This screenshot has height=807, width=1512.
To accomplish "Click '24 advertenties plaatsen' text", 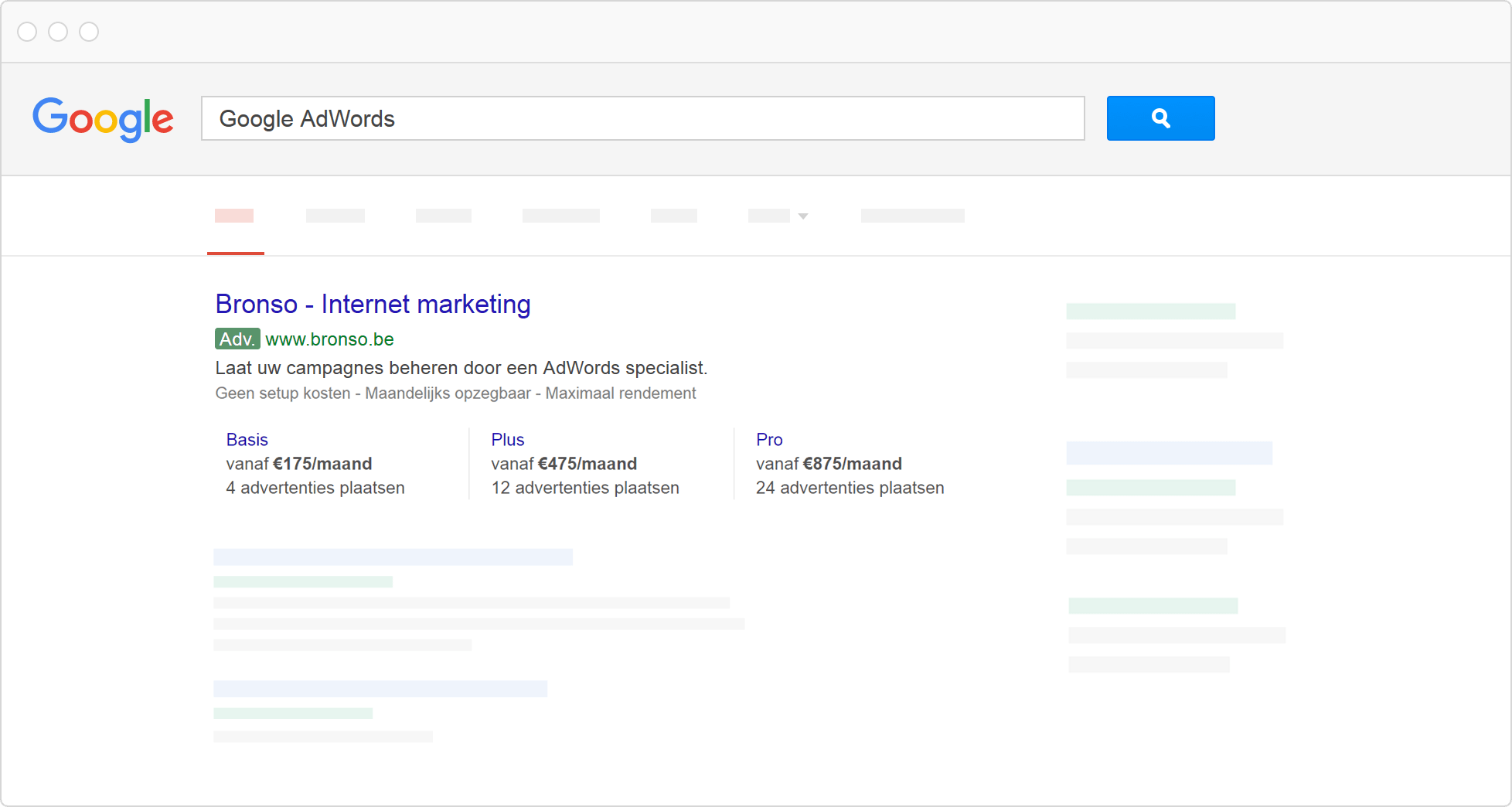I will (850, 488).
